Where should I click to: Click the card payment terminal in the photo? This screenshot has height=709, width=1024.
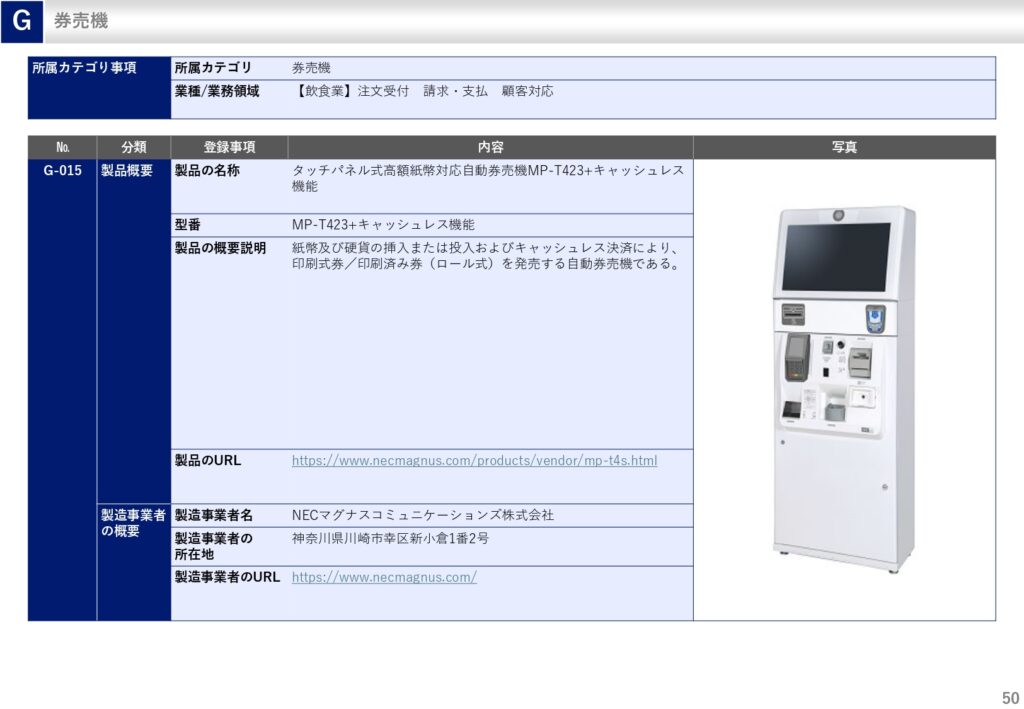(x=796, y=353)
